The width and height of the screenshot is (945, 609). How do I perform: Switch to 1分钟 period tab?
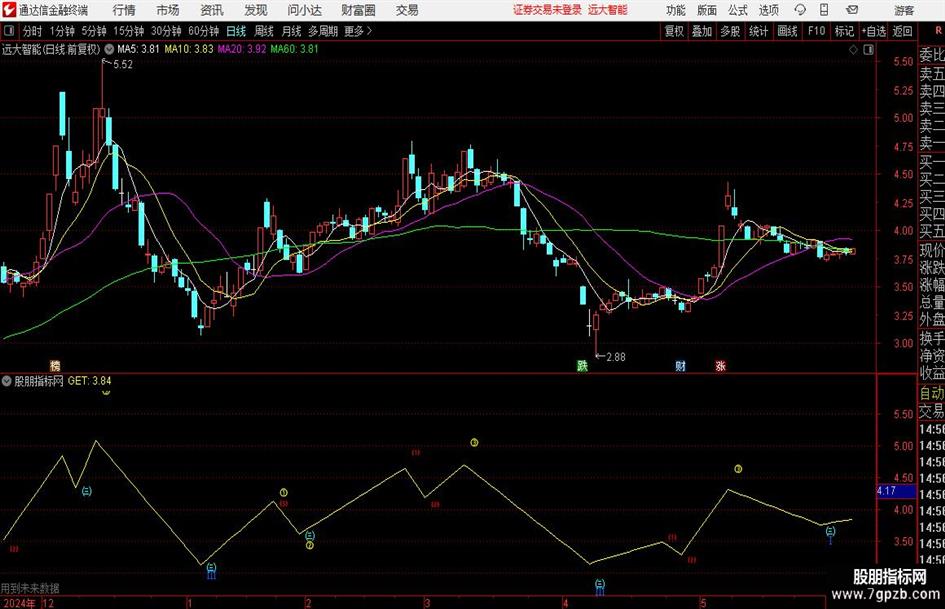[x=62, y=31]
